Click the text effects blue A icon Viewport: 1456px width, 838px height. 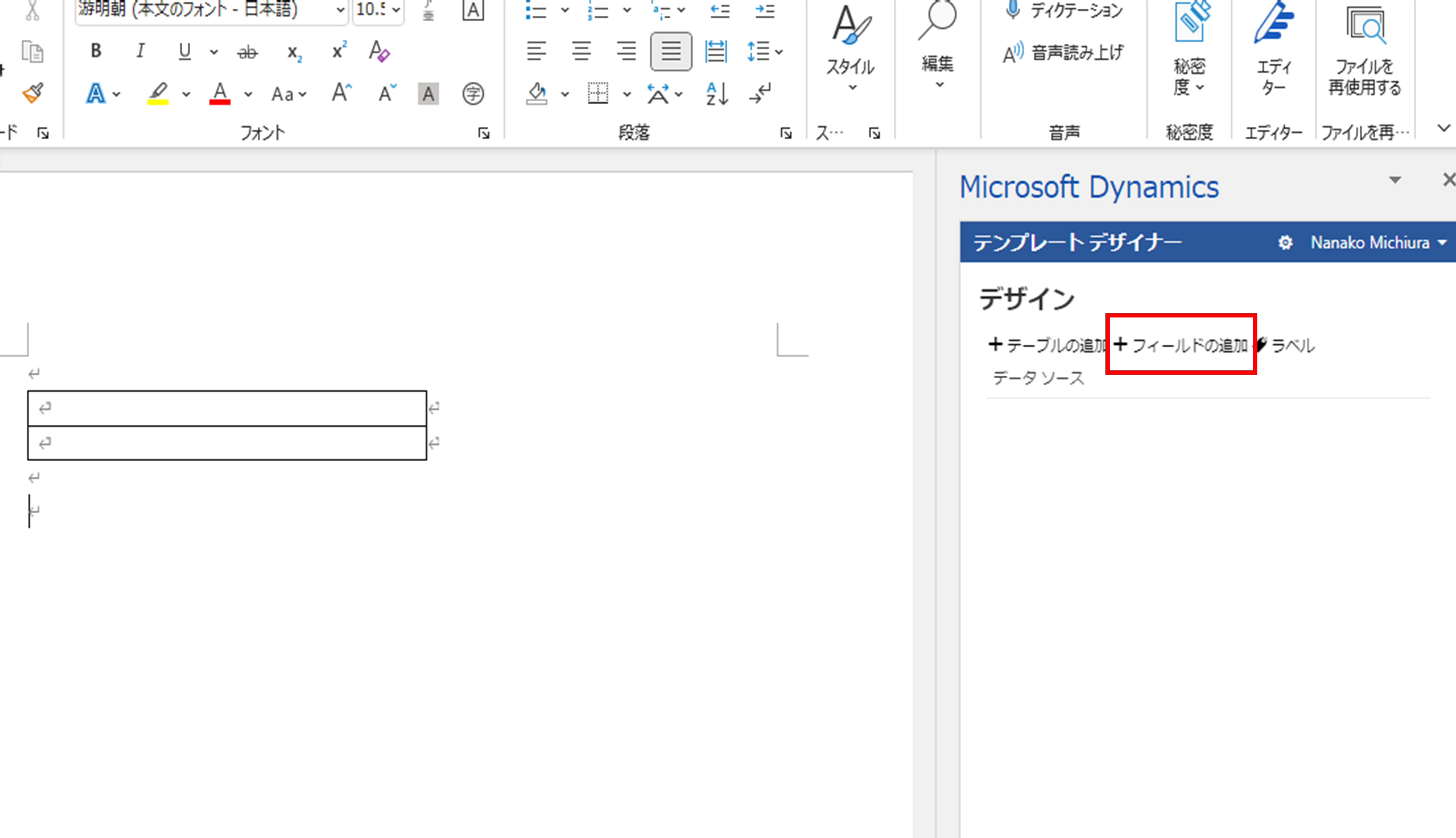tap(96, 93)
